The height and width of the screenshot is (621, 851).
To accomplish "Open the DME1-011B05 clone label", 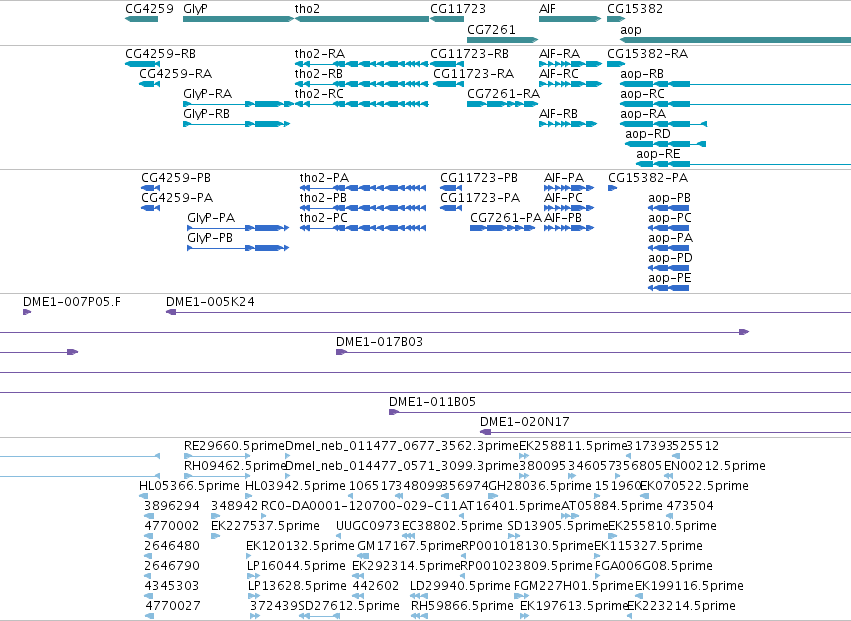I will pos(432,402).
